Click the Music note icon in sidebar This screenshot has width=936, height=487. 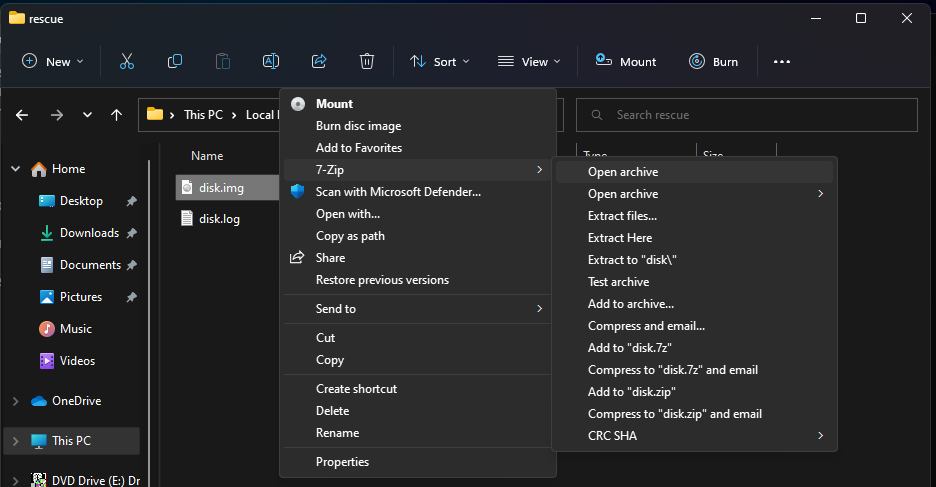[x=47, y=329]
